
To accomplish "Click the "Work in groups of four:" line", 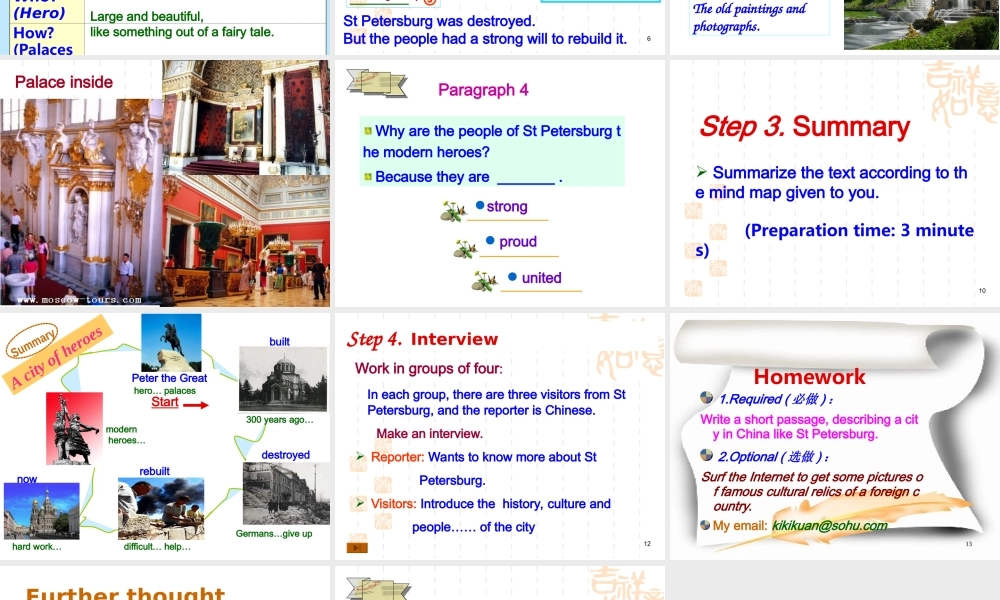I will [x=429, y=369].
